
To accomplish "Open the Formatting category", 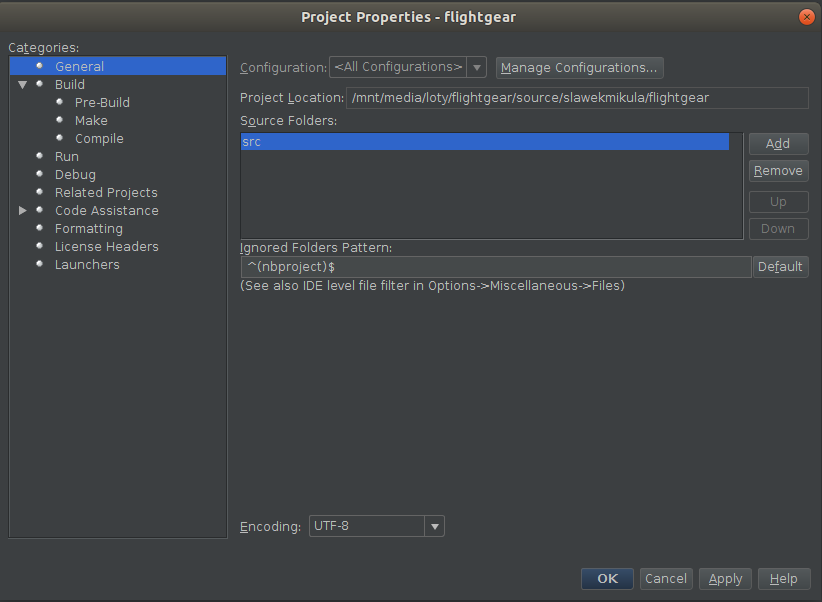I will point(89,229).
